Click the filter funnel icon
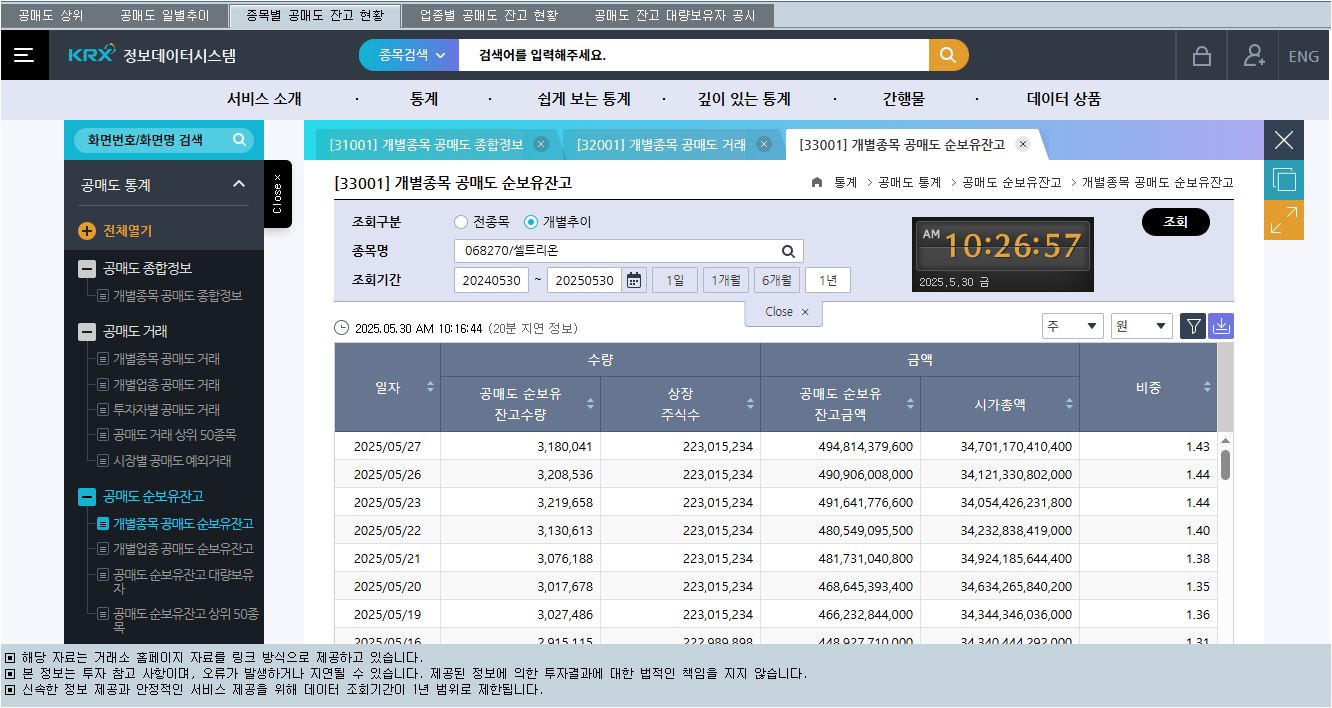This screenshot has width=1332, height=708. click(x=1193, y=326)
